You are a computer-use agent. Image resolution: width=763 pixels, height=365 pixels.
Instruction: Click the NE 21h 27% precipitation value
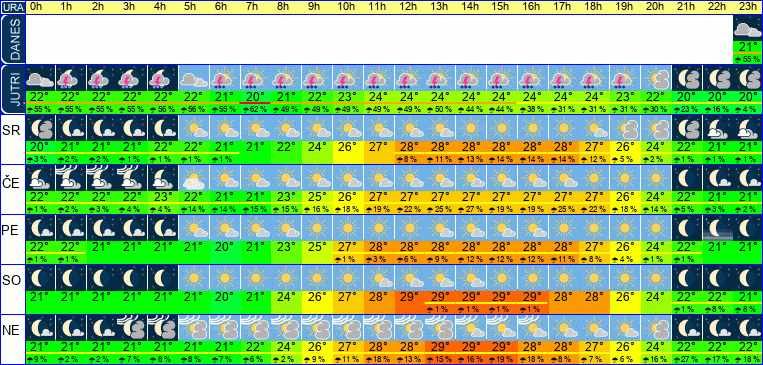(687, 359)
